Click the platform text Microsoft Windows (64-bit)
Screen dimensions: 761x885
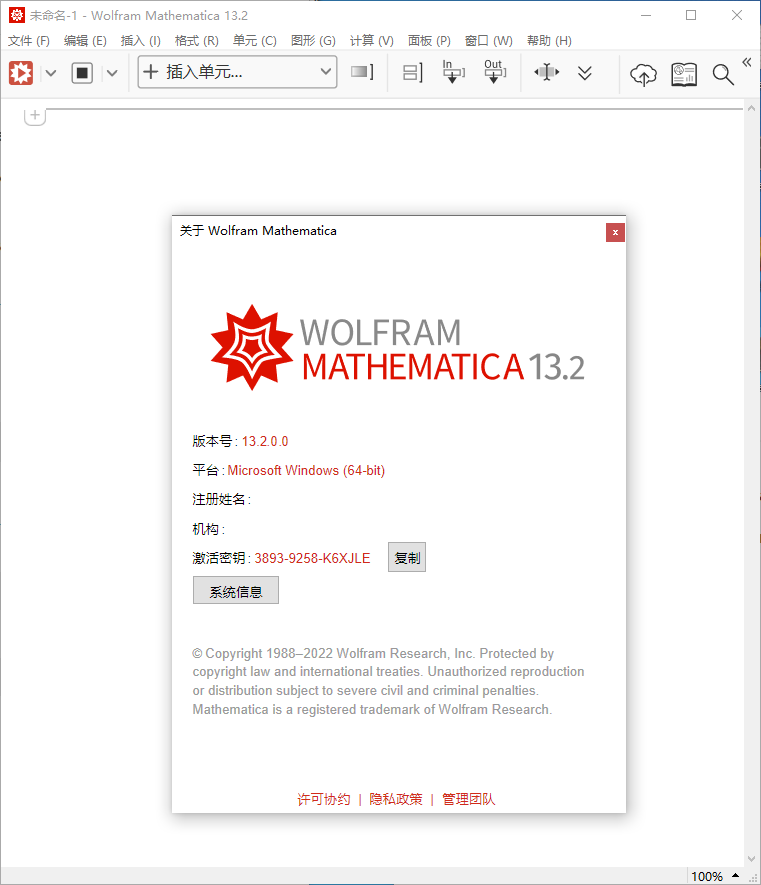click(x=306, y=471)
